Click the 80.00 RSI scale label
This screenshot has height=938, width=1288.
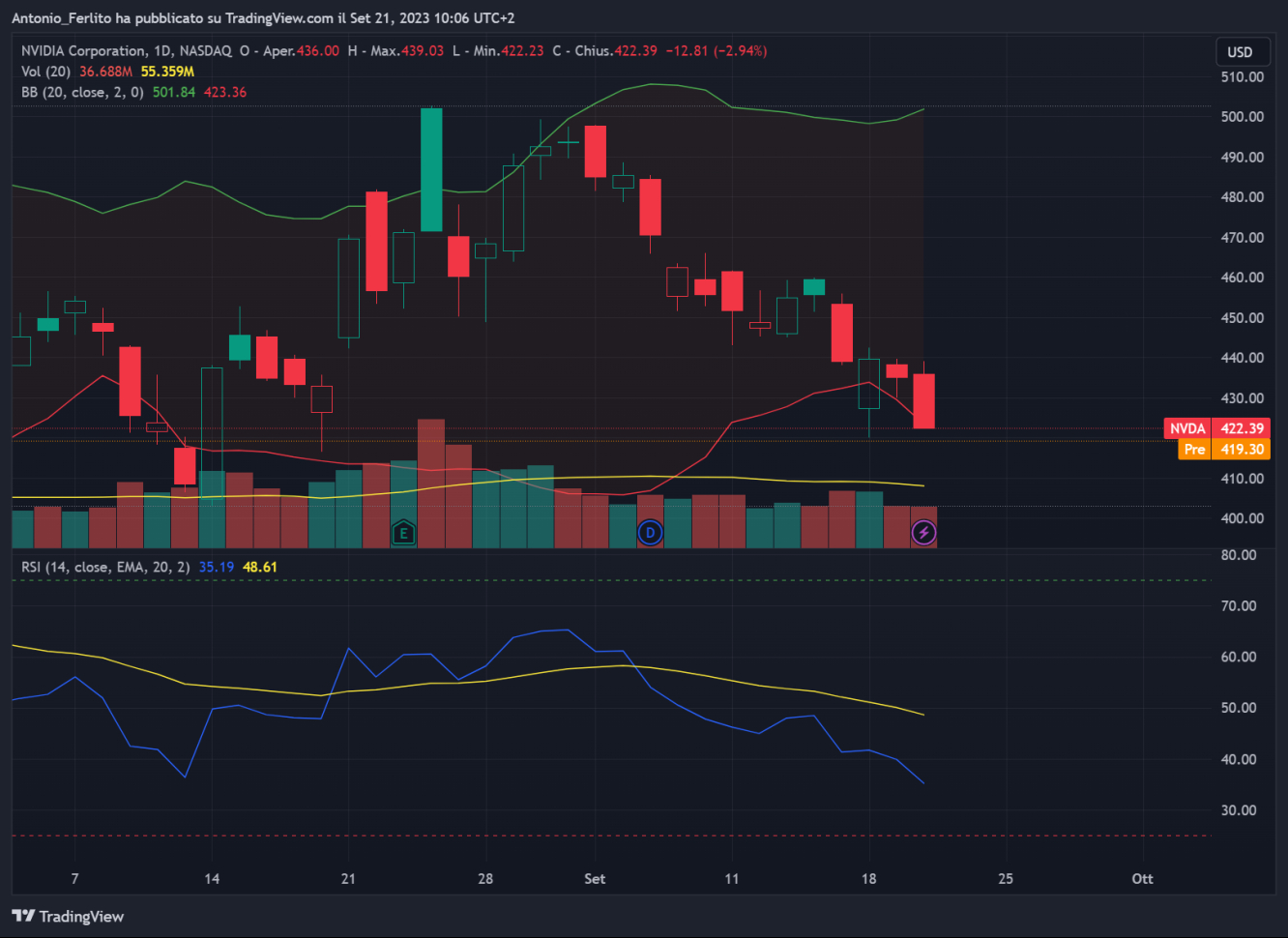pyautogui.click(x=1239, y=554)
